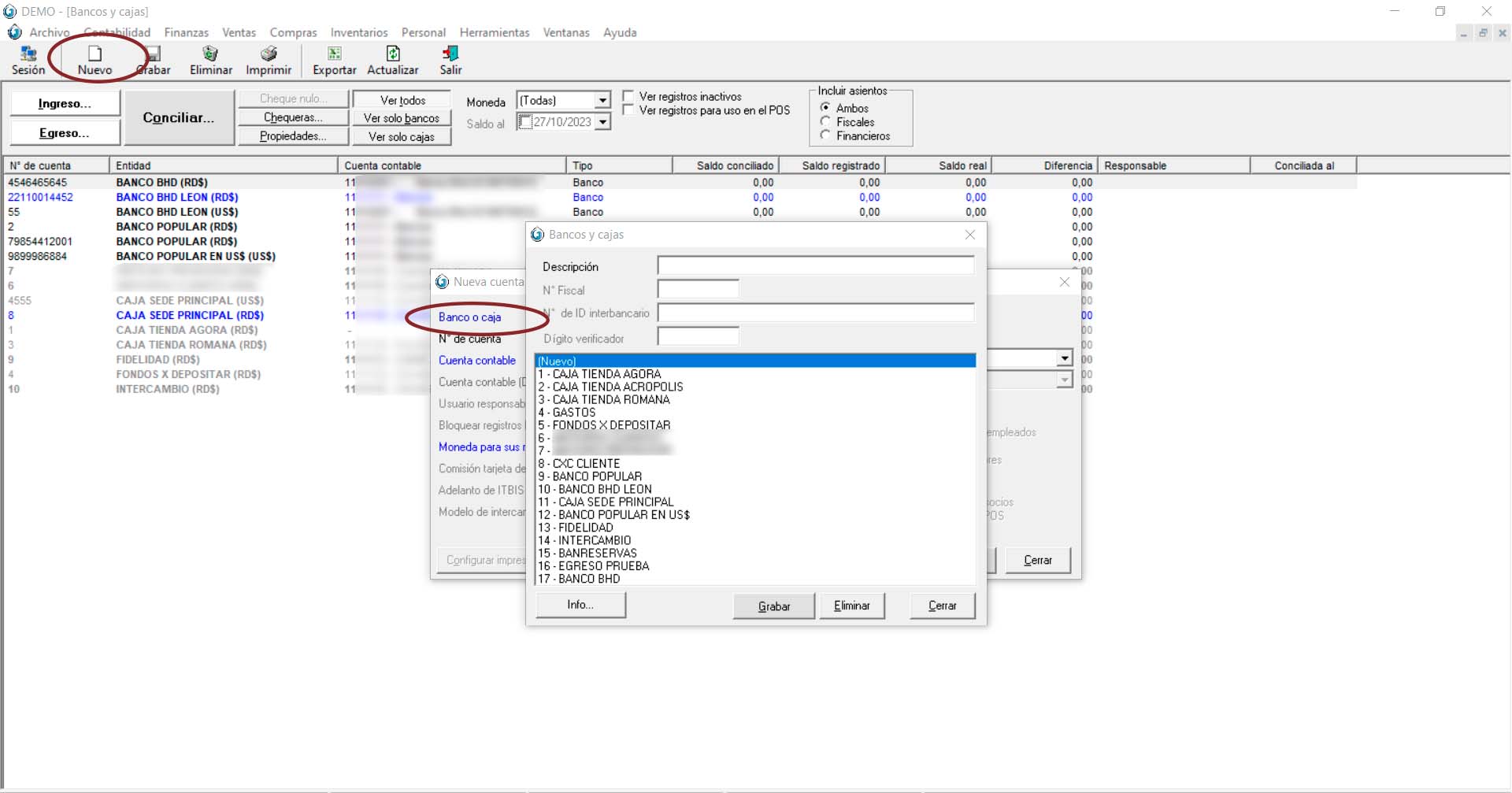
Task: Export data with the Exportar icon
Action: (334, 54)
